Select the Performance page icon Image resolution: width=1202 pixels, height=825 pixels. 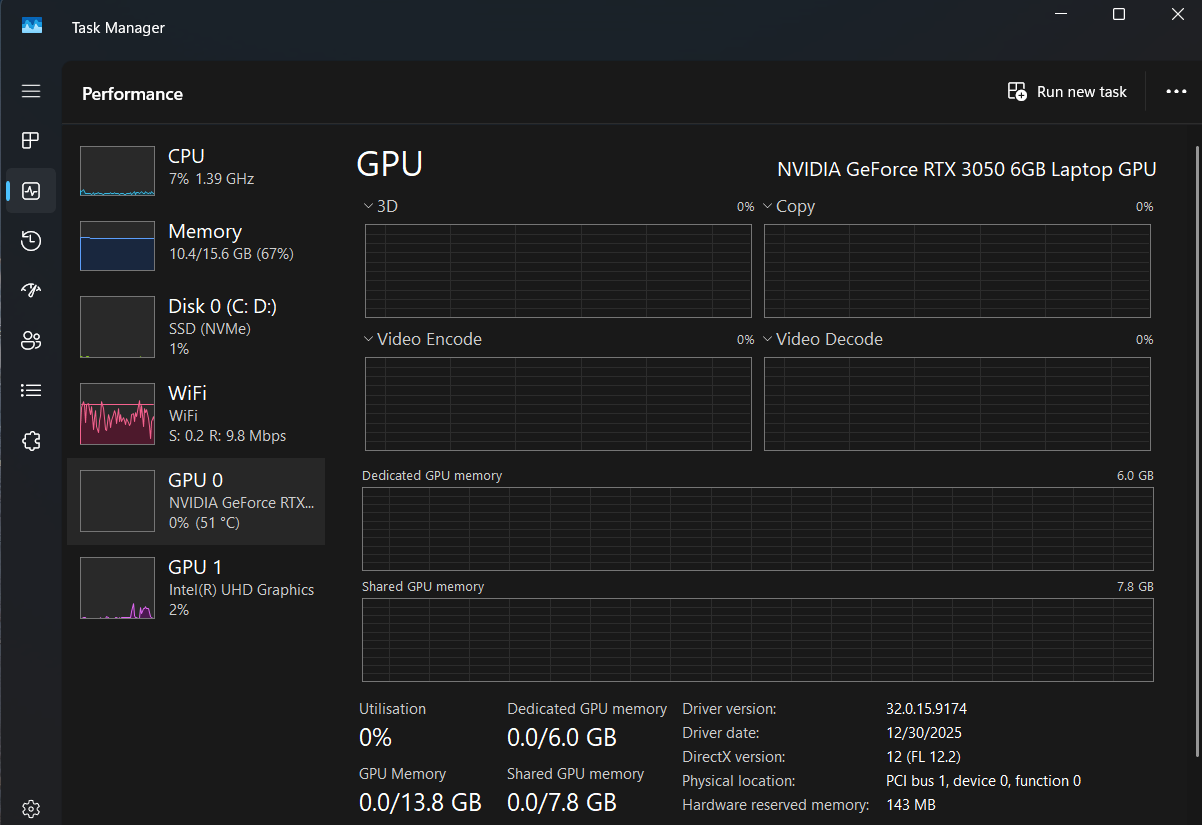tap(31, 190)
